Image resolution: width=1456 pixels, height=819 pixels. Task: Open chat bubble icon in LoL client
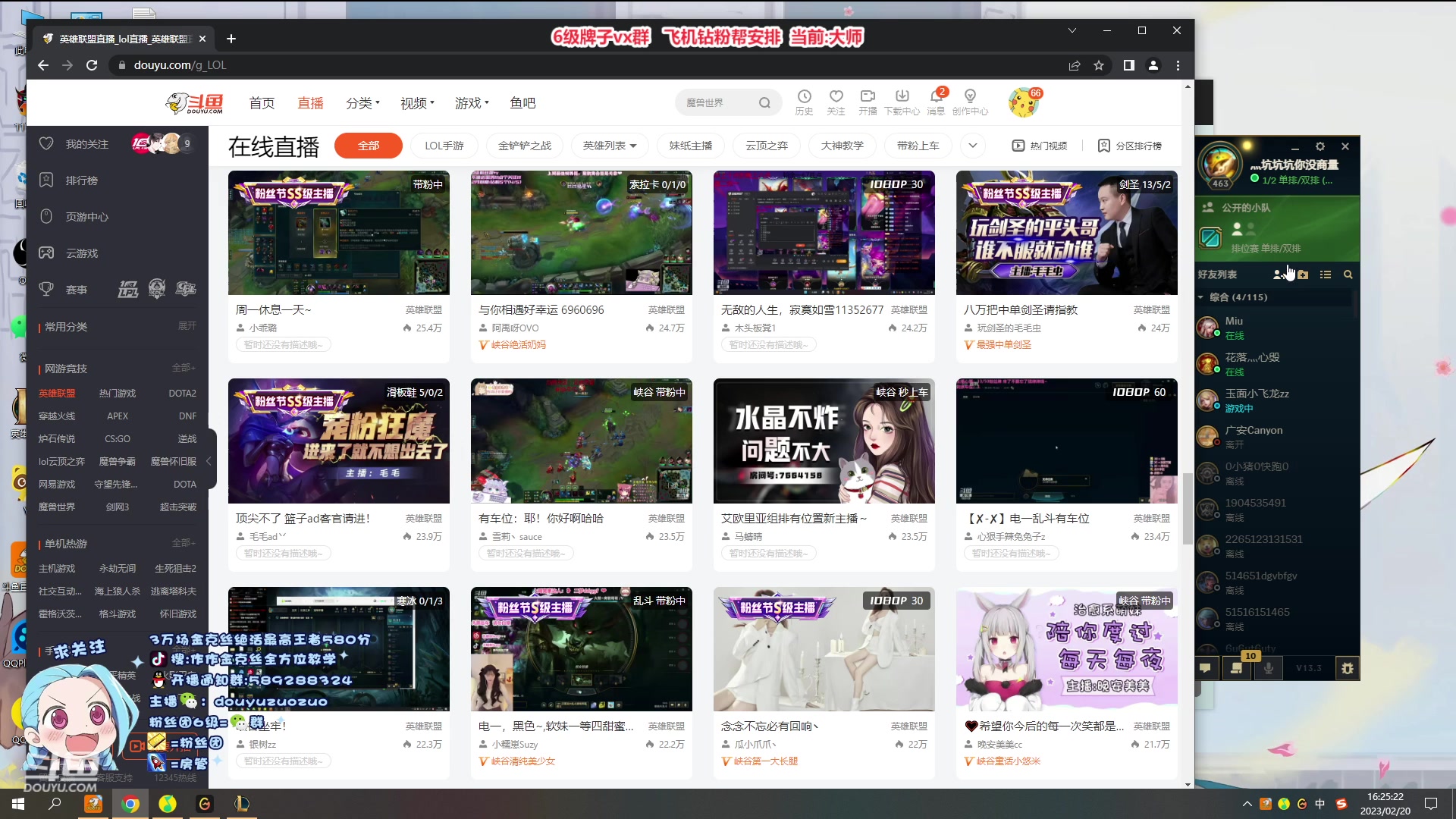[x=1205, y=668]
